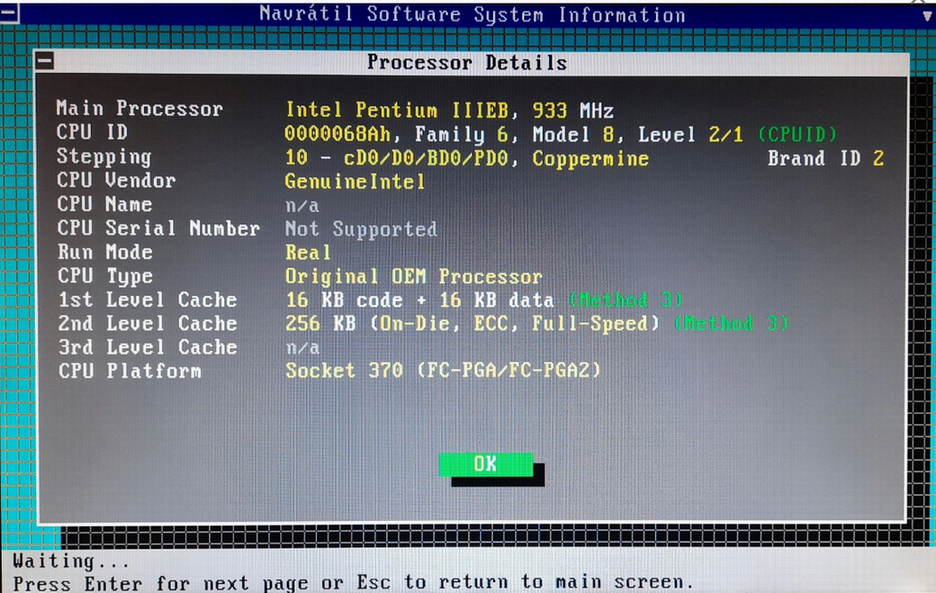The height and width of the screenshot is (593, 936).
Task: Click the green '(CPUID)' text
Action: (x=798, y=134)
